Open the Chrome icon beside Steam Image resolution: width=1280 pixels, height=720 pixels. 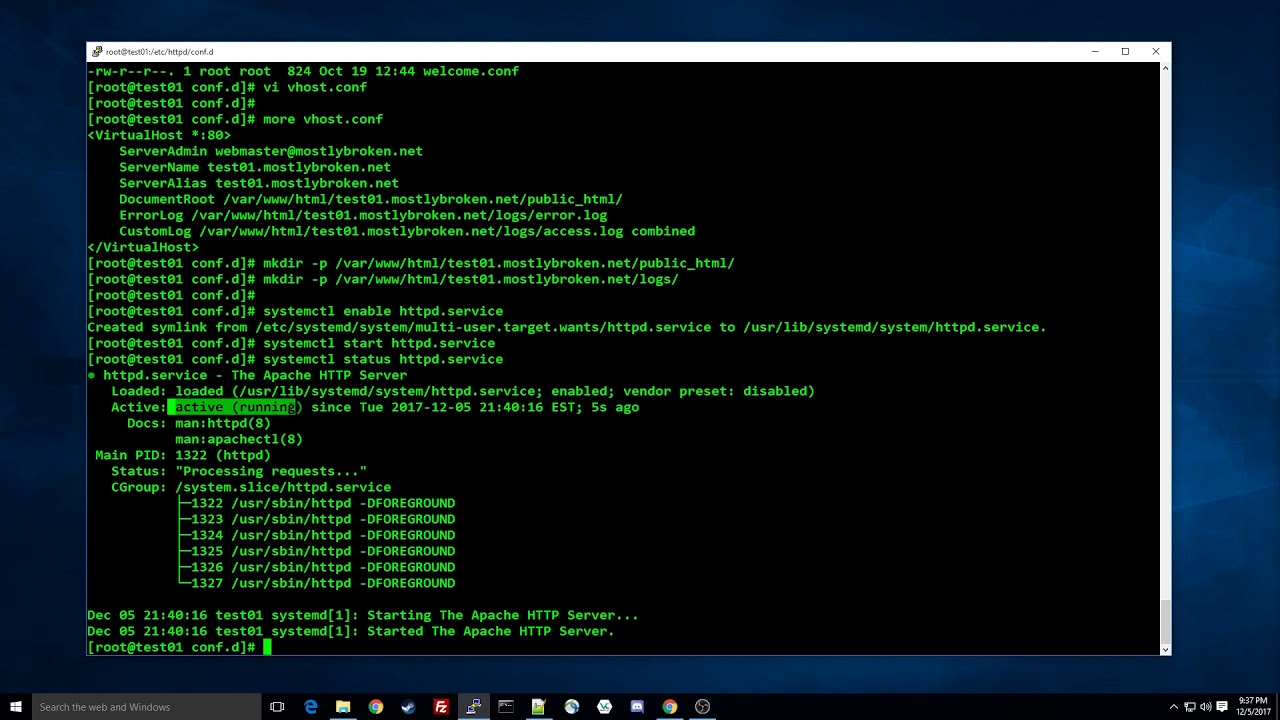[x=375, y=707]
